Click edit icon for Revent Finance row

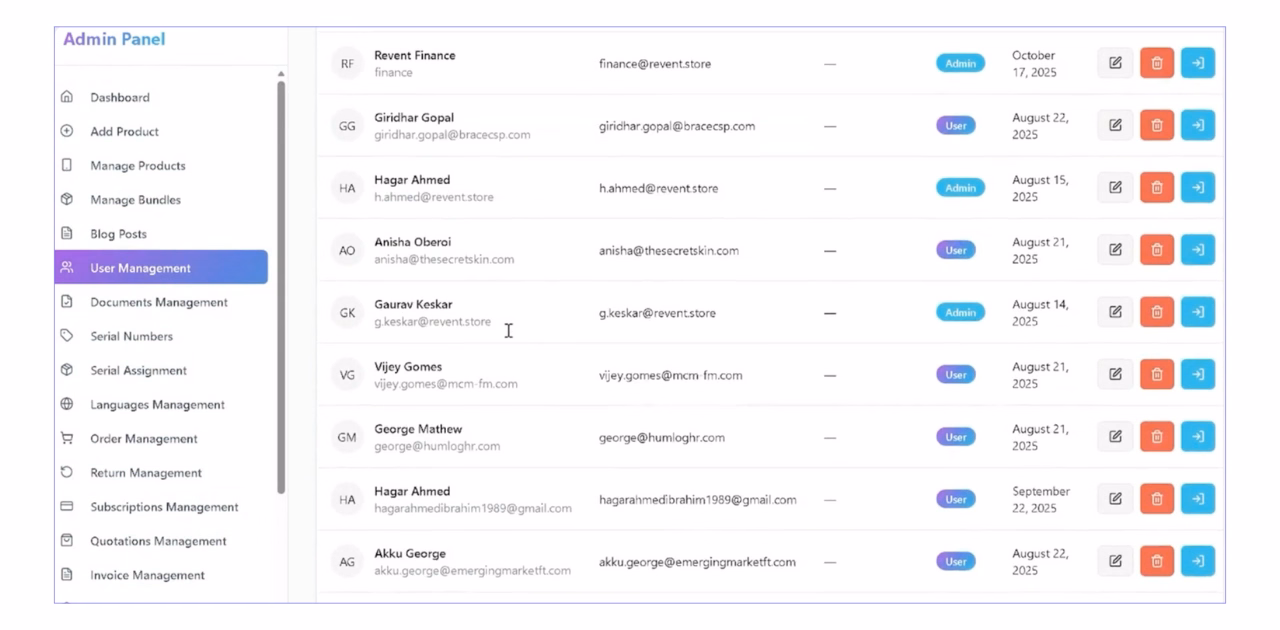pos(1115,63)
